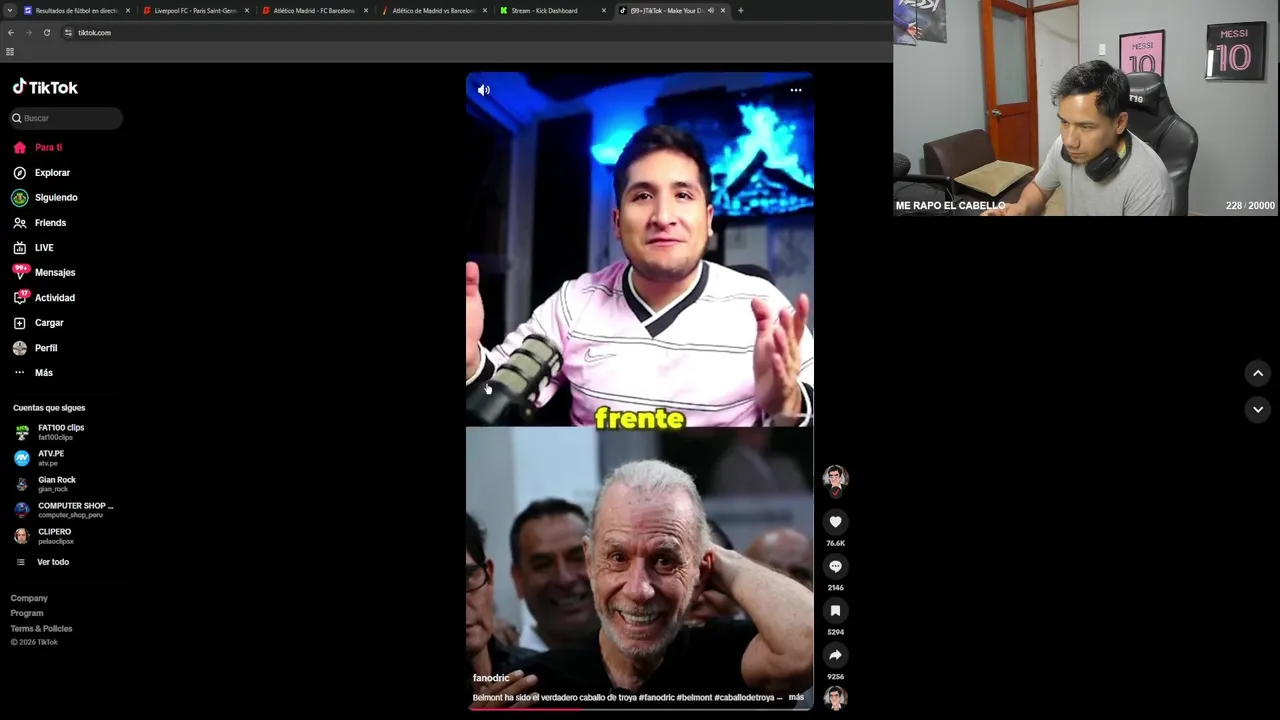Open the Explorar compass section
Image resolution: width=1280 pixels, height=720 pixels.
pos(42,173)
